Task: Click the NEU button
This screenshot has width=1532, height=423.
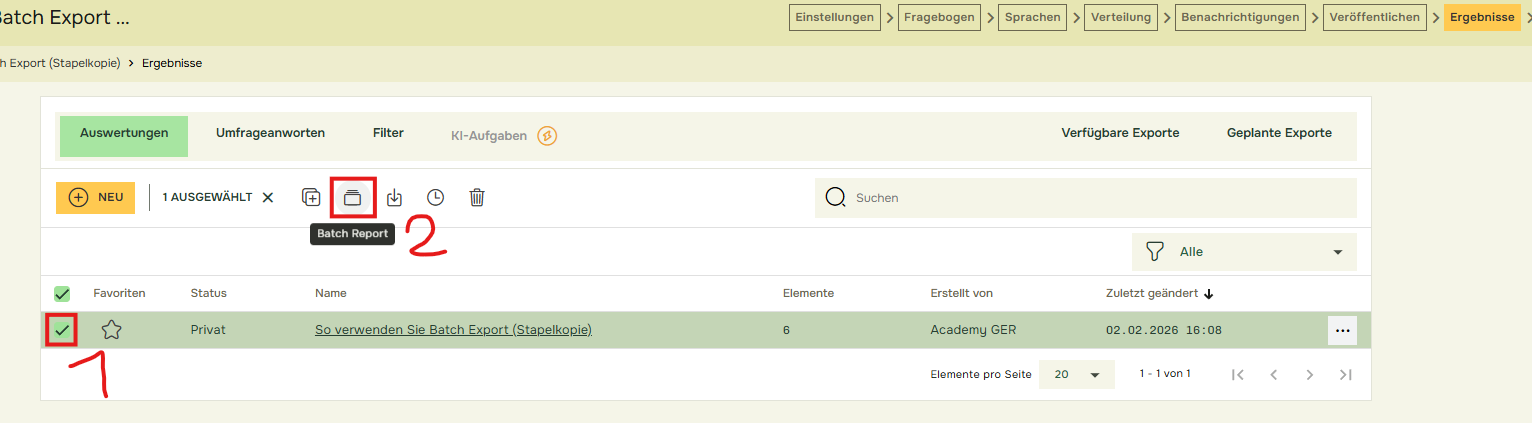Action: point(95,197)
